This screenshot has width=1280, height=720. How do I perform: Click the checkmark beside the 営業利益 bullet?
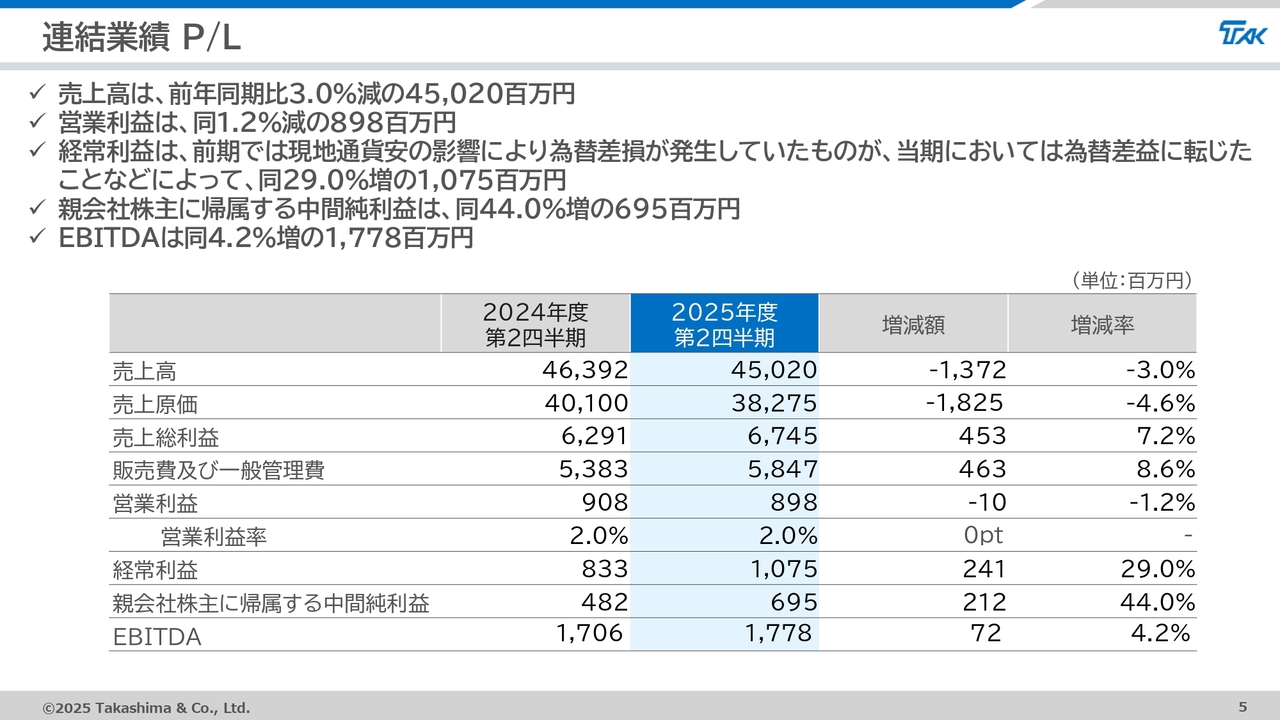(x=37, y=122)
